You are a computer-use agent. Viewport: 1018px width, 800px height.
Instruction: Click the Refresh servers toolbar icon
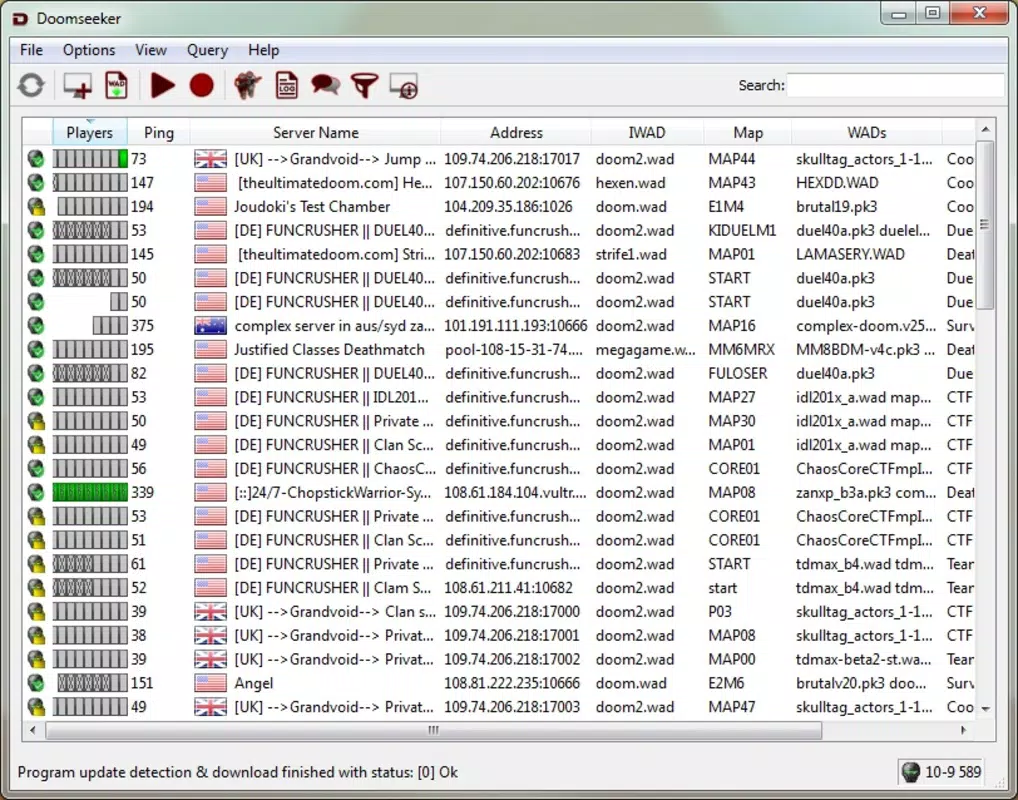31,85
